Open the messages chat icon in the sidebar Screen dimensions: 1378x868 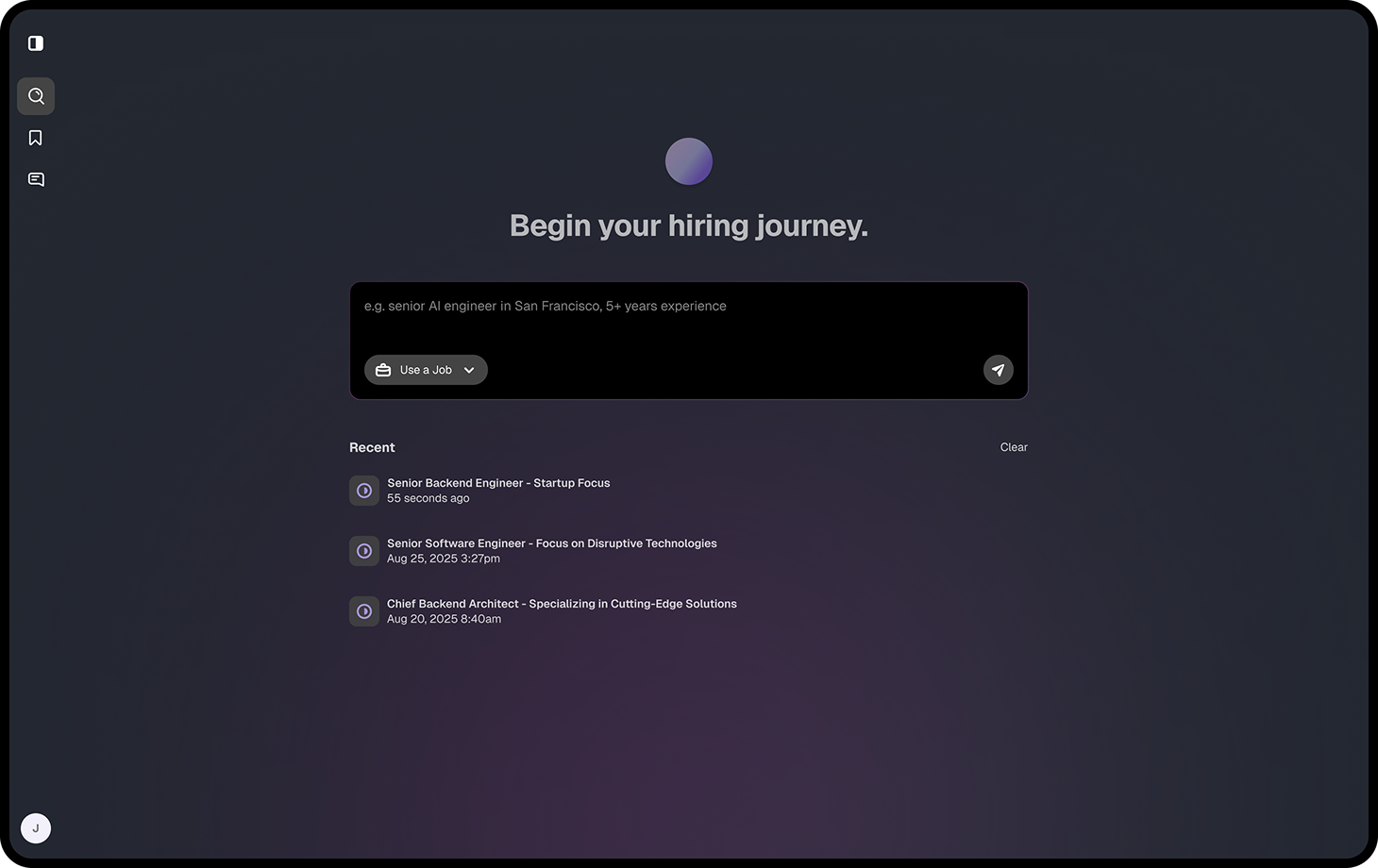pyautogui.click(x=36, y=179)
